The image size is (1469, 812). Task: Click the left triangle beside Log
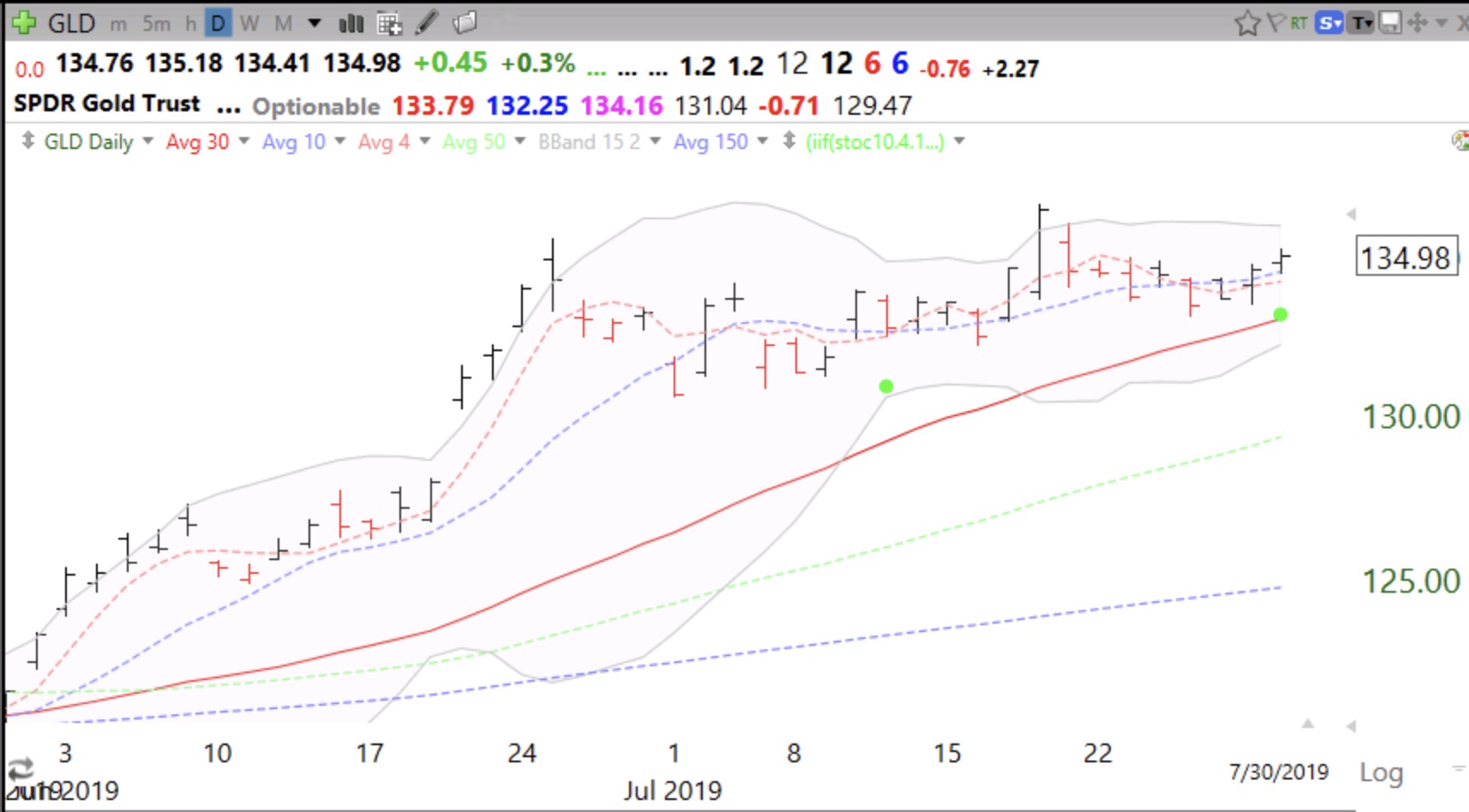pos(1352,726)
